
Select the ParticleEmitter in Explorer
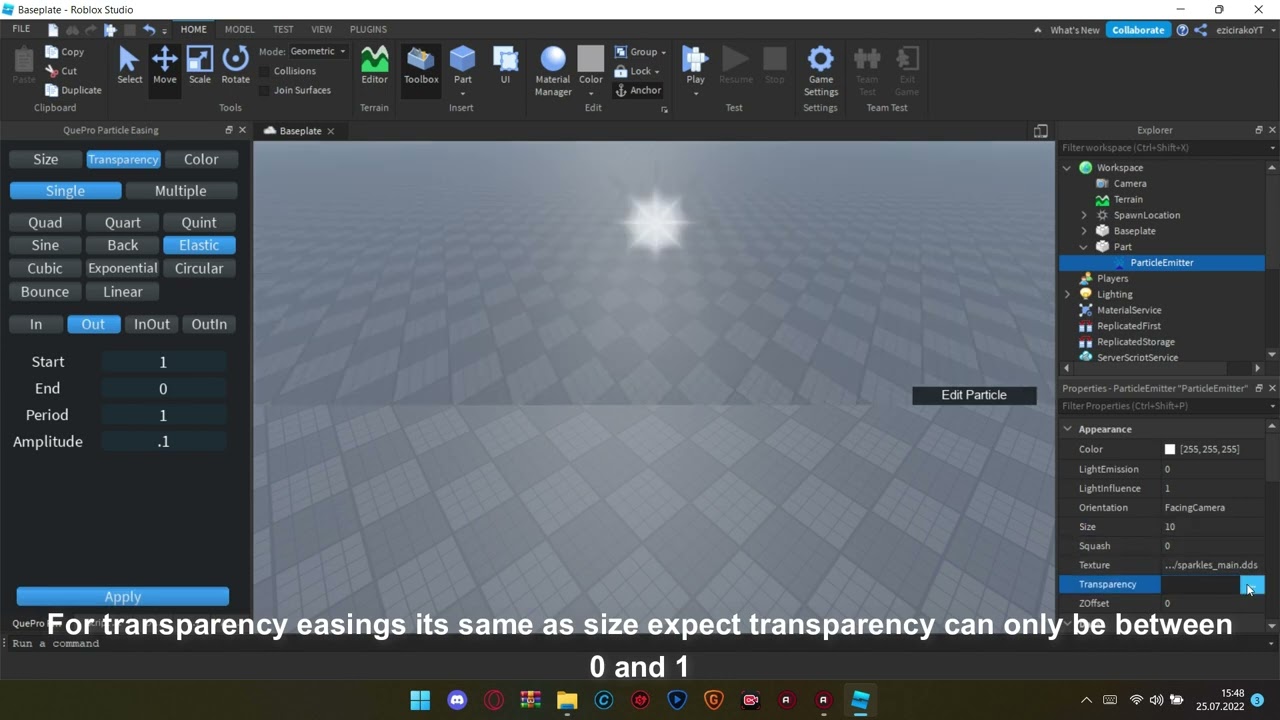(1162, 262)
